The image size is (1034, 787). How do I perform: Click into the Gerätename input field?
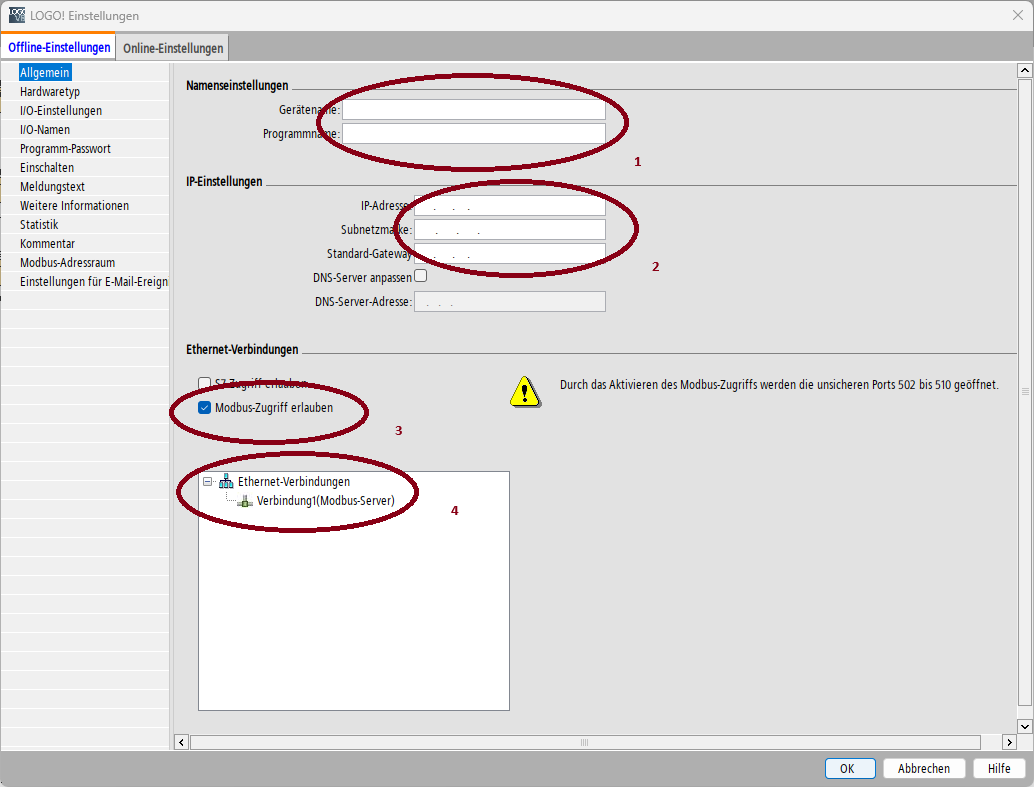tap(473, 110)
